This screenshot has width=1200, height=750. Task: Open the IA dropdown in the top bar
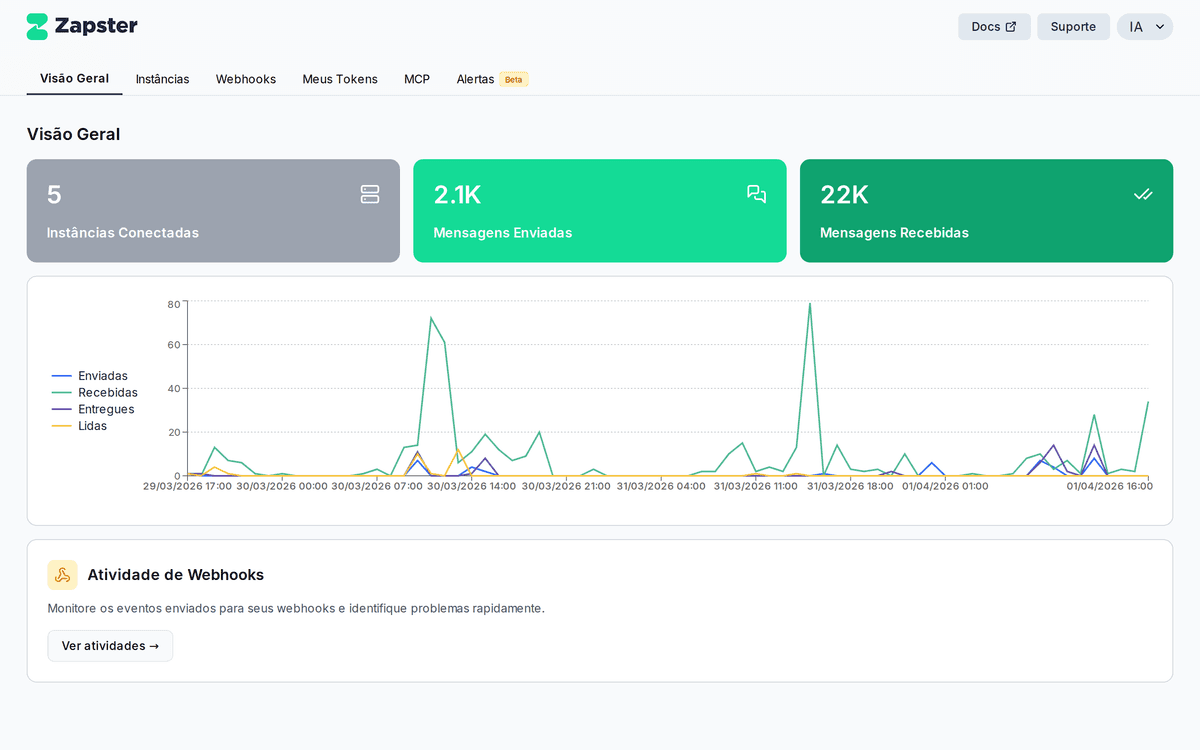click(x=1144, y=26)
